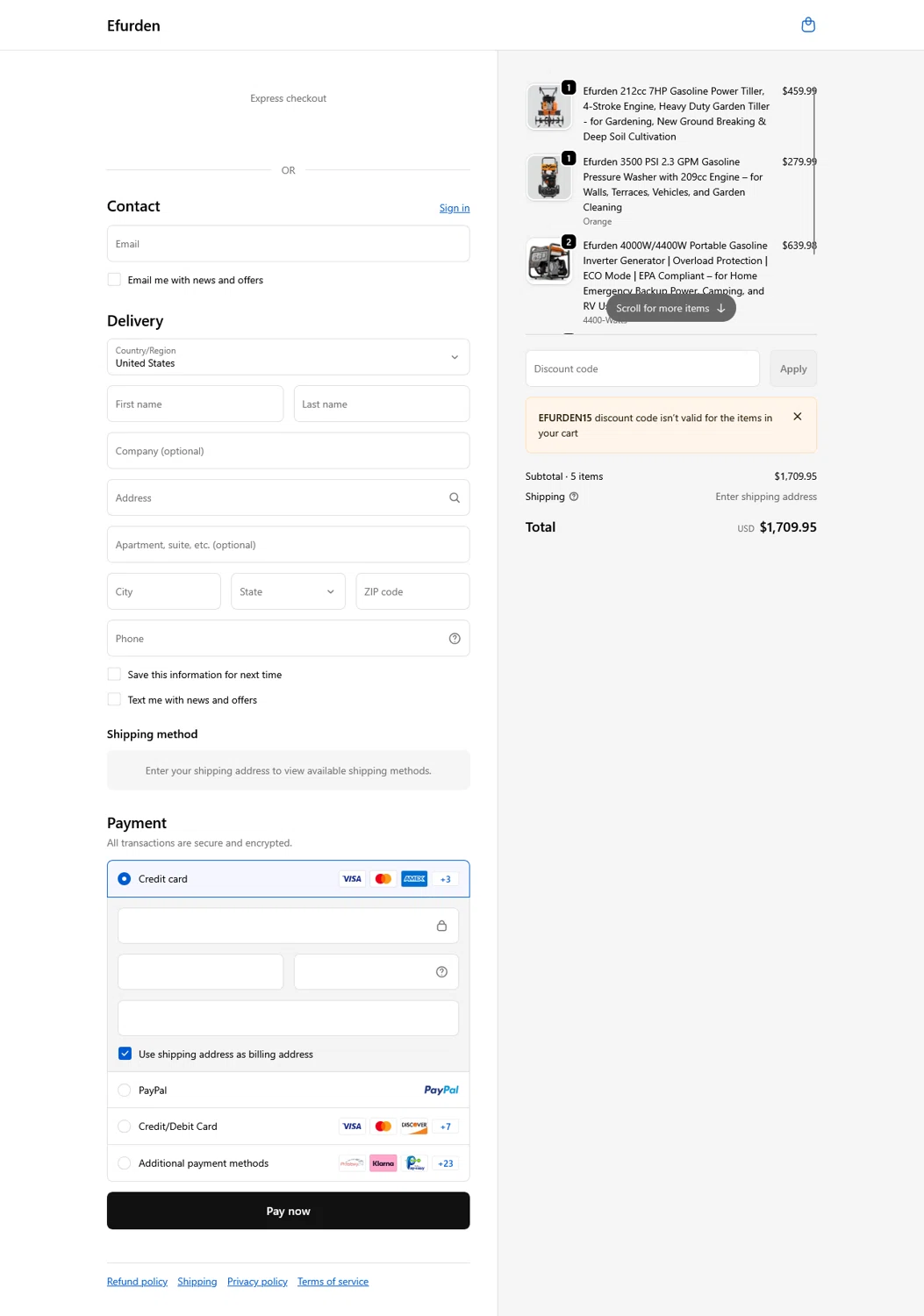924x1316 pixels.
Task: Open the shopping bag cart icon
Action: click(x=808, y=25)
